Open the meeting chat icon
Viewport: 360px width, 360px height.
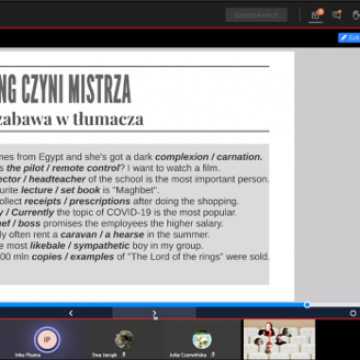click(337, 15)
